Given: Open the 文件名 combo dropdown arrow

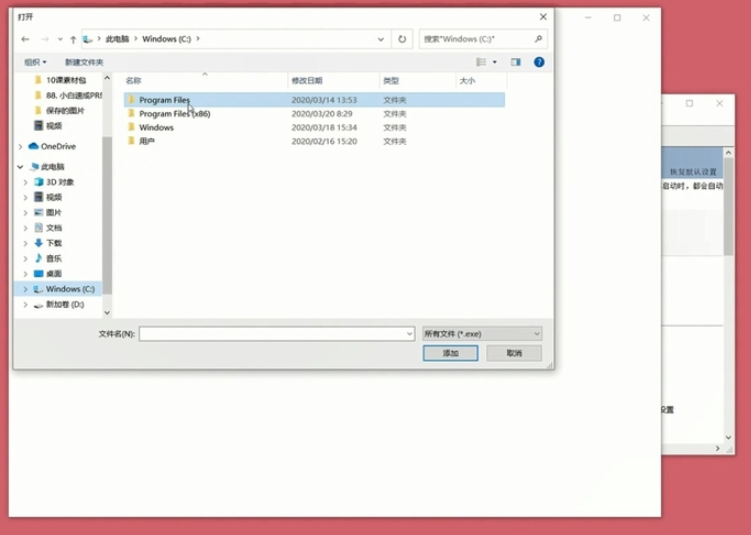Looking at the screenshot, I should coord(410,334).
